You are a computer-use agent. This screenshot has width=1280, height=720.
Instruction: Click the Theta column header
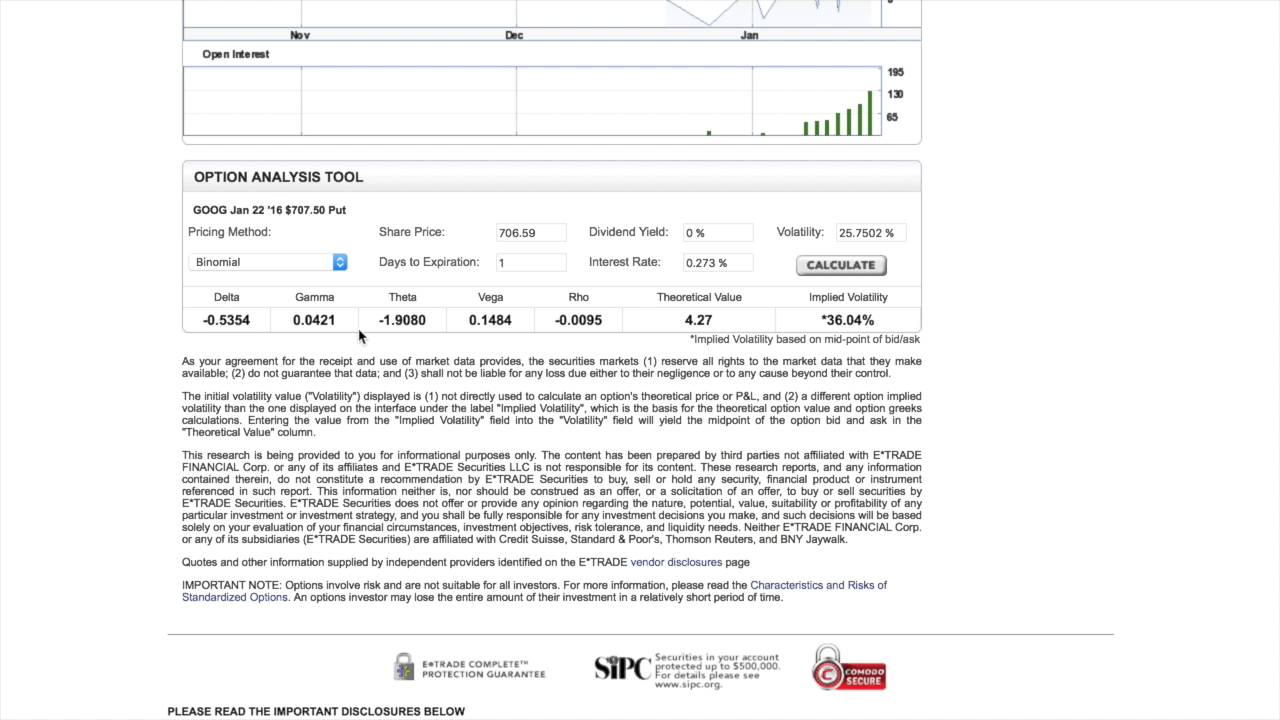tap(402, 297)
